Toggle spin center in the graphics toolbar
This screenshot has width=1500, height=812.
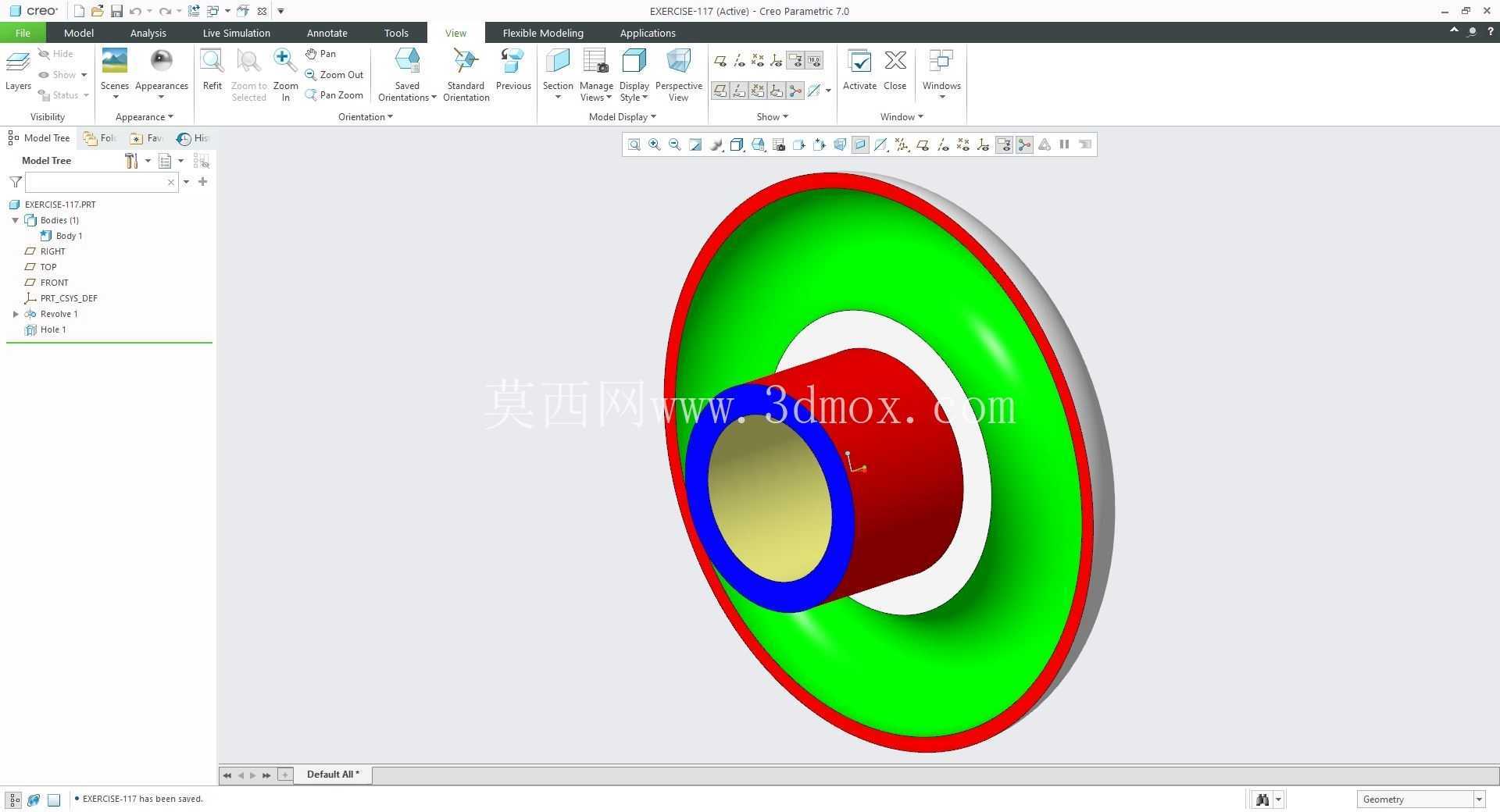pyautogui.click(x=1024, y=144)
